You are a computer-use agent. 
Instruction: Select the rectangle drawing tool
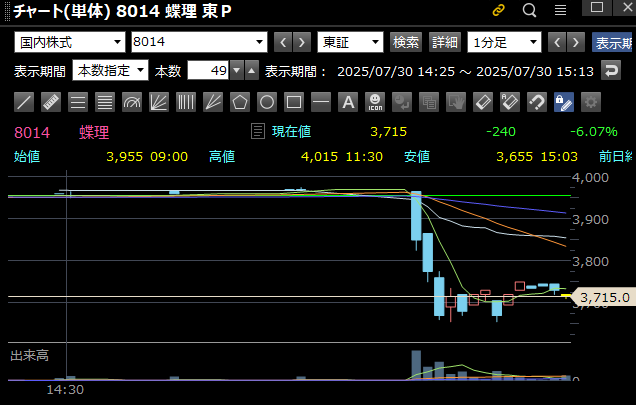(294, 102)
